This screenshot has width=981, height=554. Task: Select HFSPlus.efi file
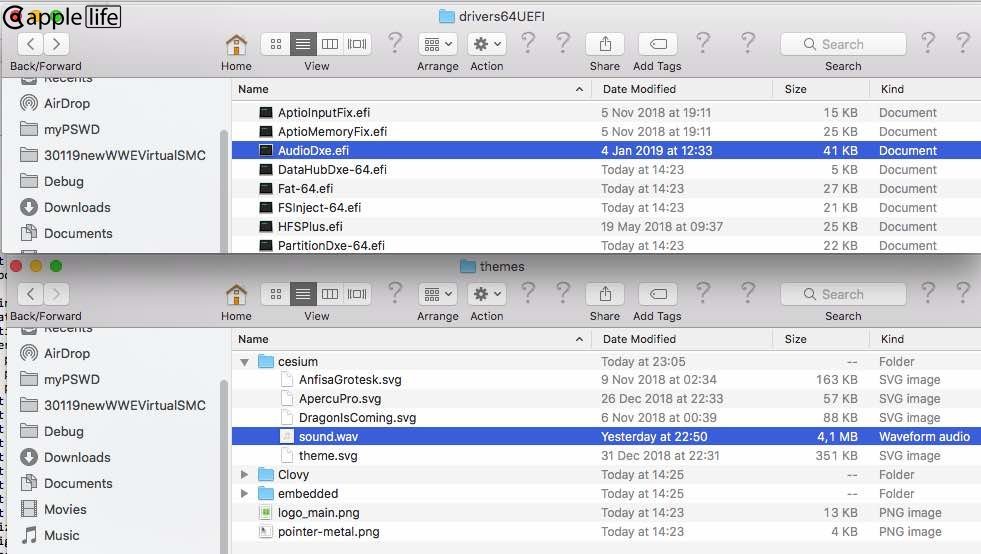606,227
